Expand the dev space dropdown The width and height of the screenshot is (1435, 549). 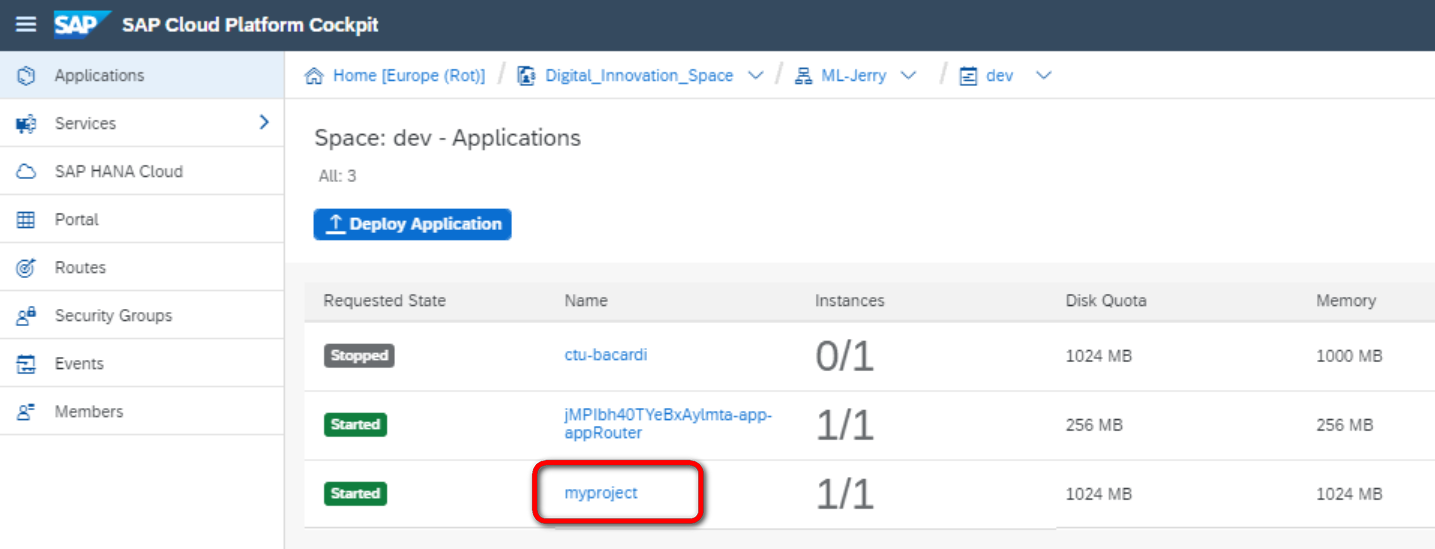point(1043,76)
